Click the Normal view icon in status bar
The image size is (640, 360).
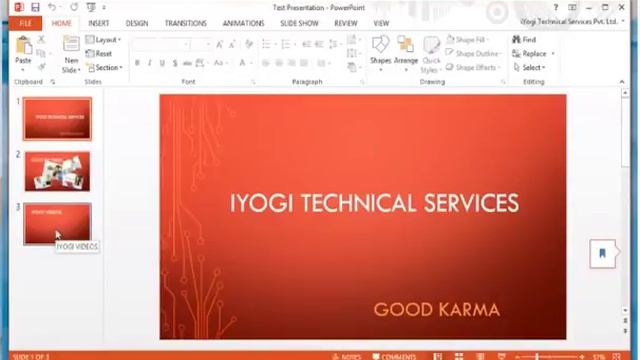438,357
